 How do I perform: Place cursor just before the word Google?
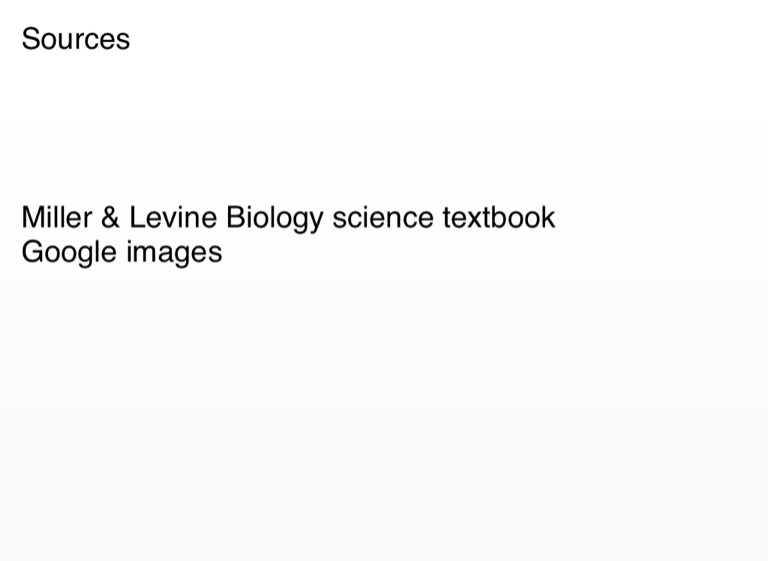21,252
